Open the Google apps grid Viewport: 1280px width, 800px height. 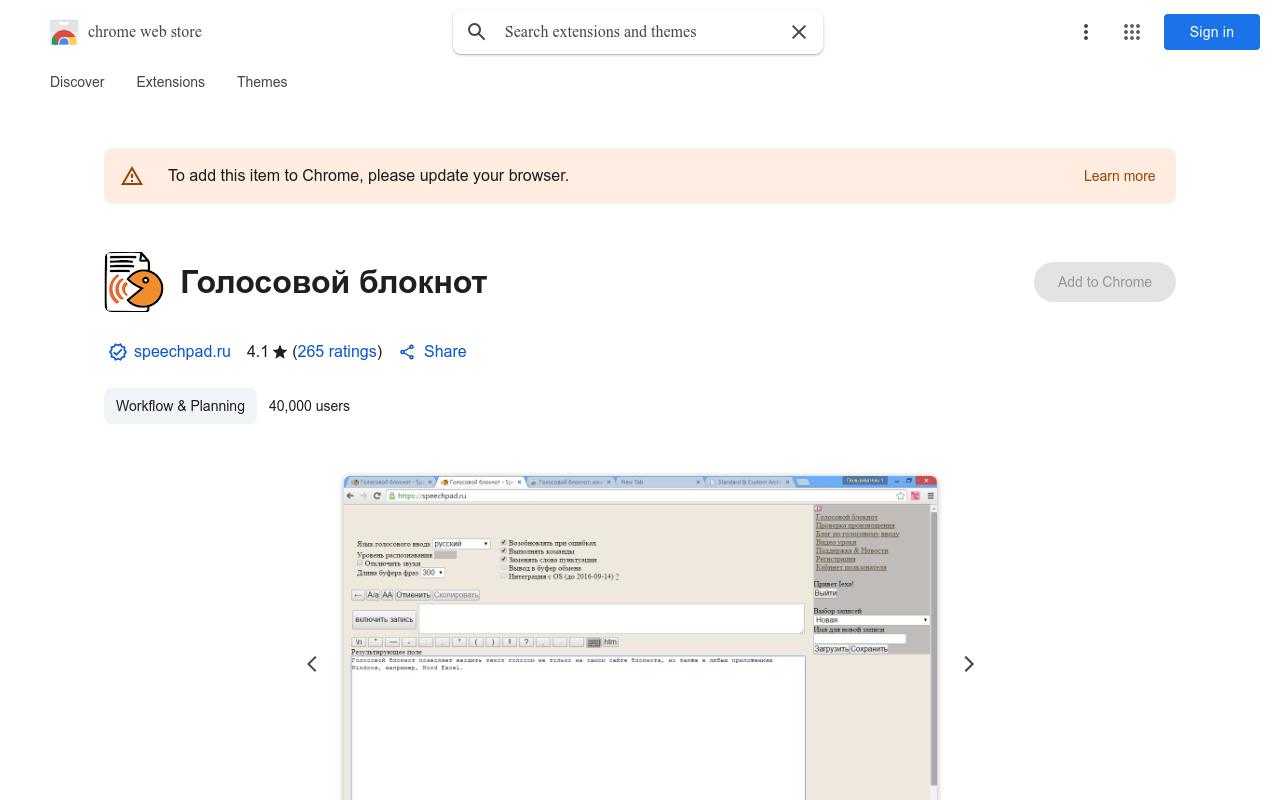(1132, 32)
